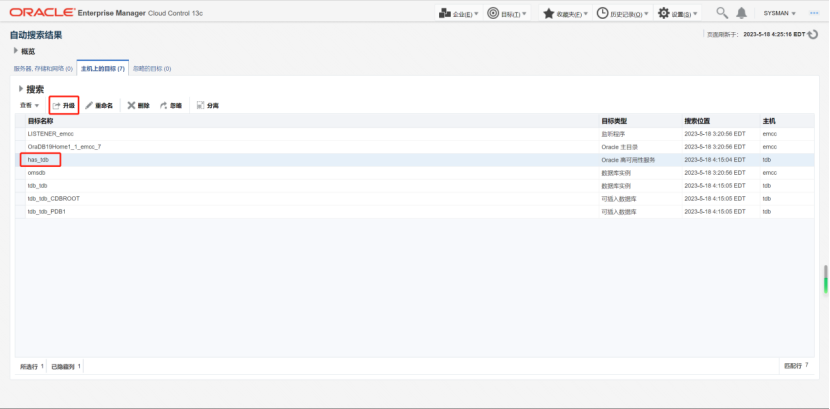Screen dimensions: 830x409
Task: Open the notification bell icon
Action: click(x=742, y=13)
